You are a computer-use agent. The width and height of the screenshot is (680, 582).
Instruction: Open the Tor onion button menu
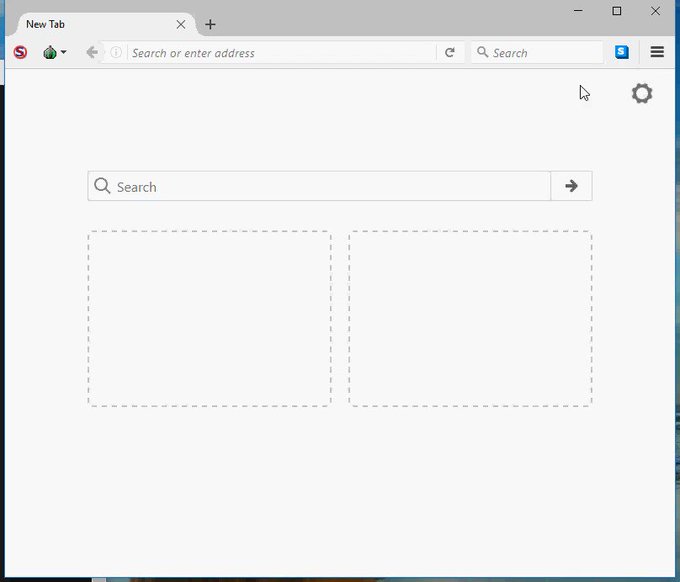(54, 52)
